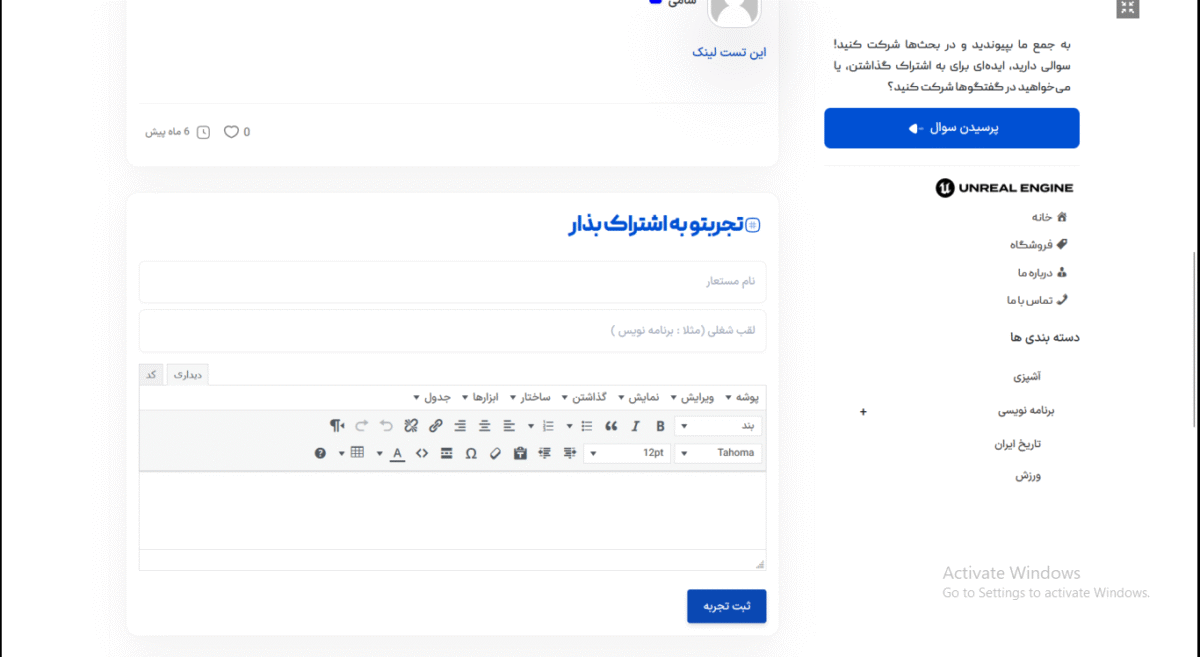
Task: Click the ثبت تجربه submit button
Action: [726, 606]
